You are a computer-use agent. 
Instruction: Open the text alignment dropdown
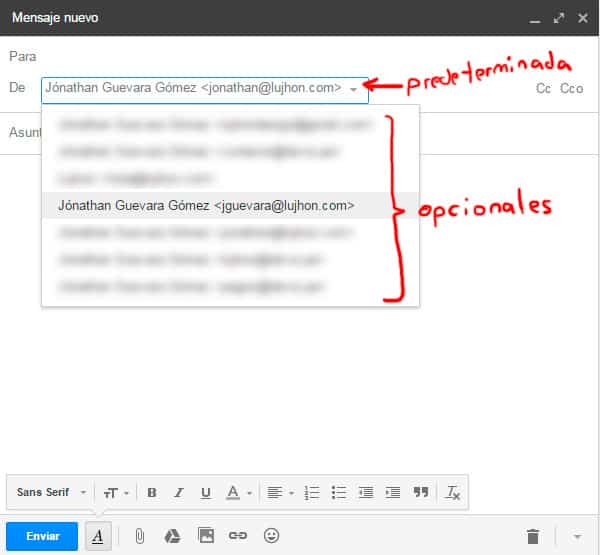280,493
